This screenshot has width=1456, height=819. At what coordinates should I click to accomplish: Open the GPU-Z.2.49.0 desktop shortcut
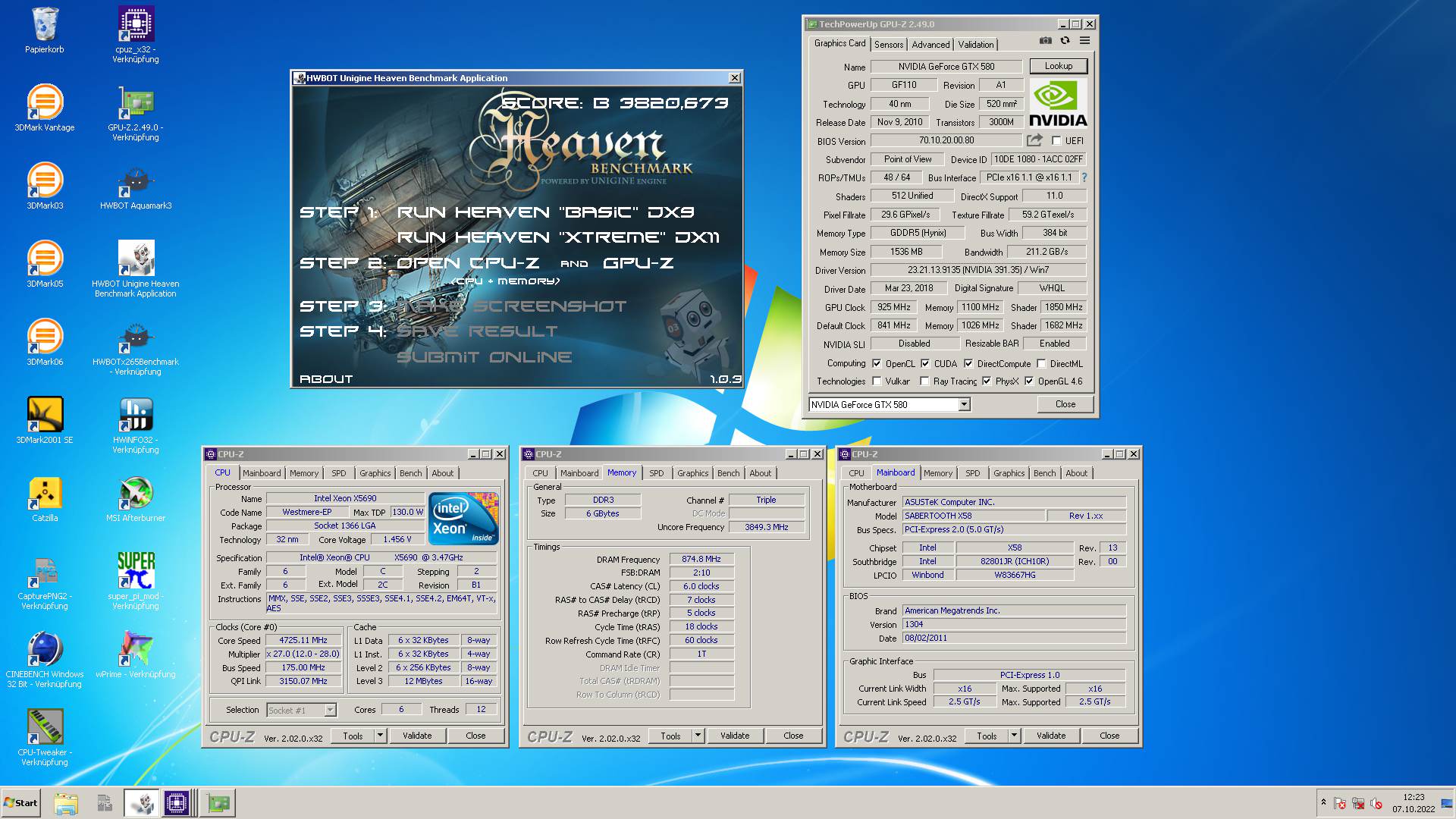[136, 113]
